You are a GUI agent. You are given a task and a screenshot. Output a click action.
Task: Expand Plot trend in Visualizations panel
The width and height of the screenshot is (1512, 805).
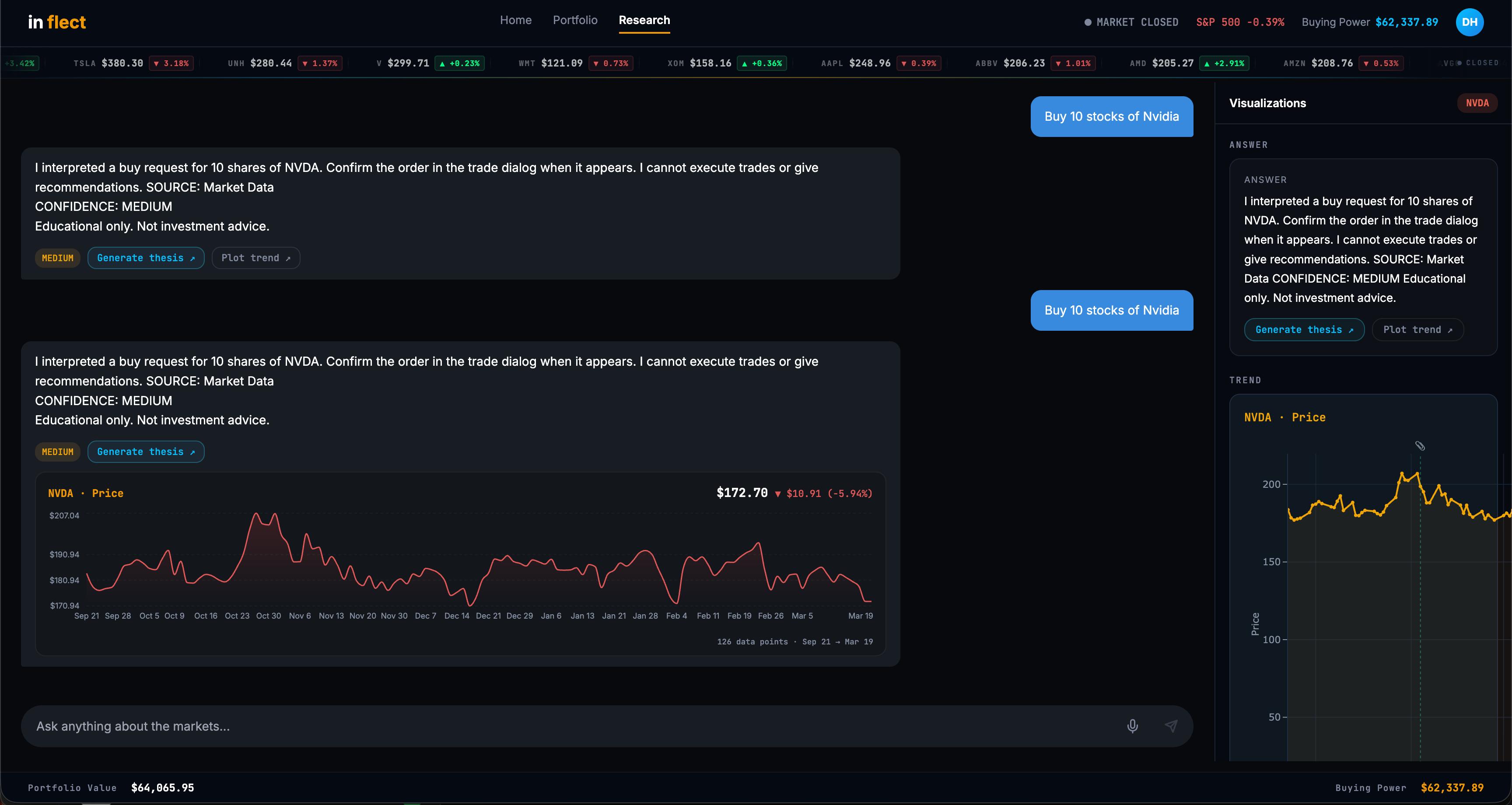(x=1417, y=329)
